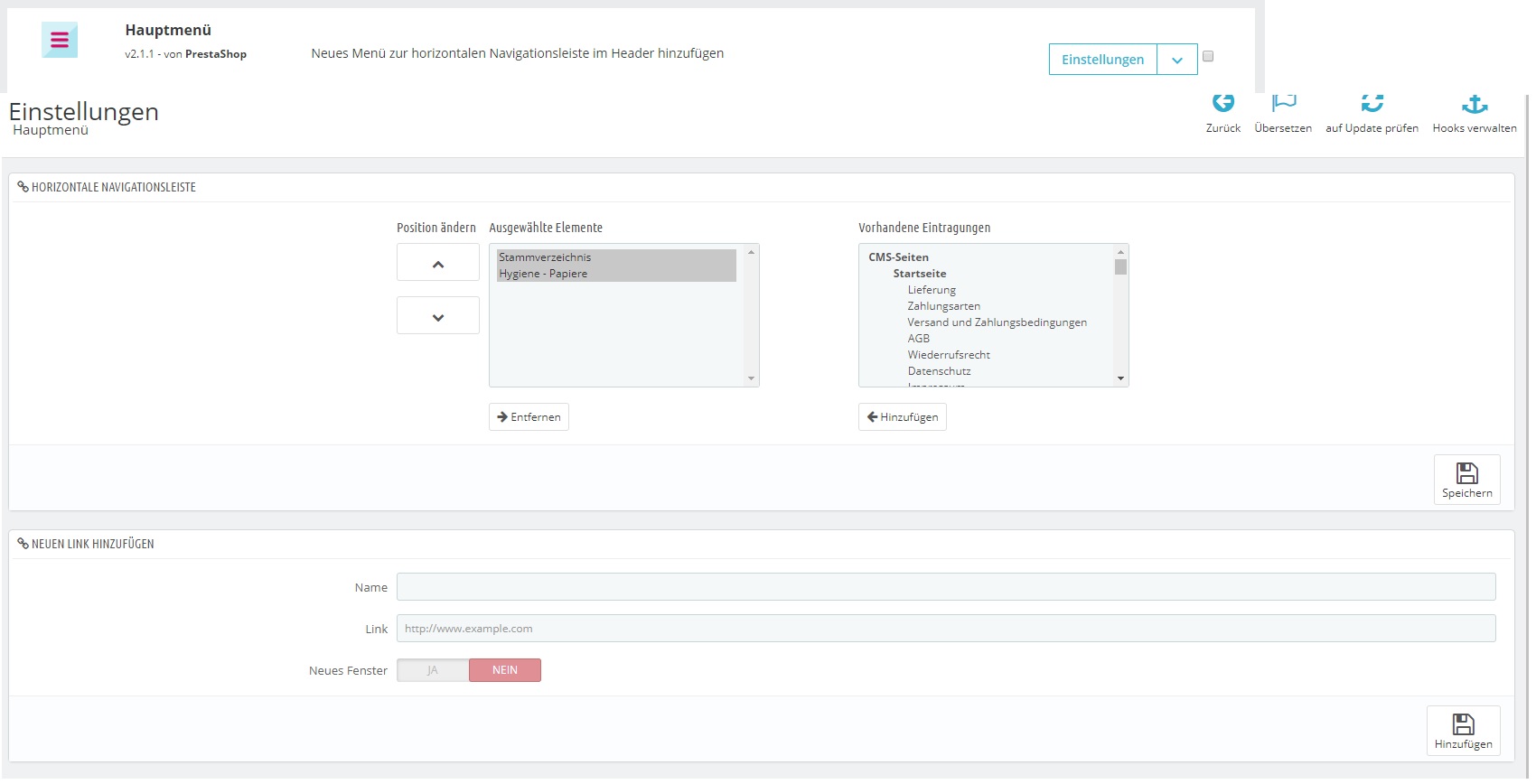
Task: Select Wiederrufsrecht in available entries list
Action: [949, 355]
